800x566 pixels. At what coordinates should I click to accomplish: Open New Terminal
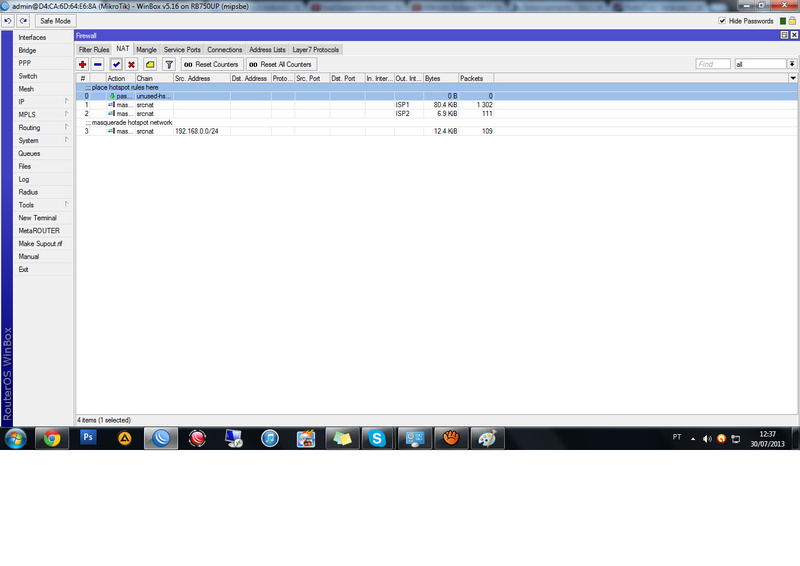(x=43, y=217)
